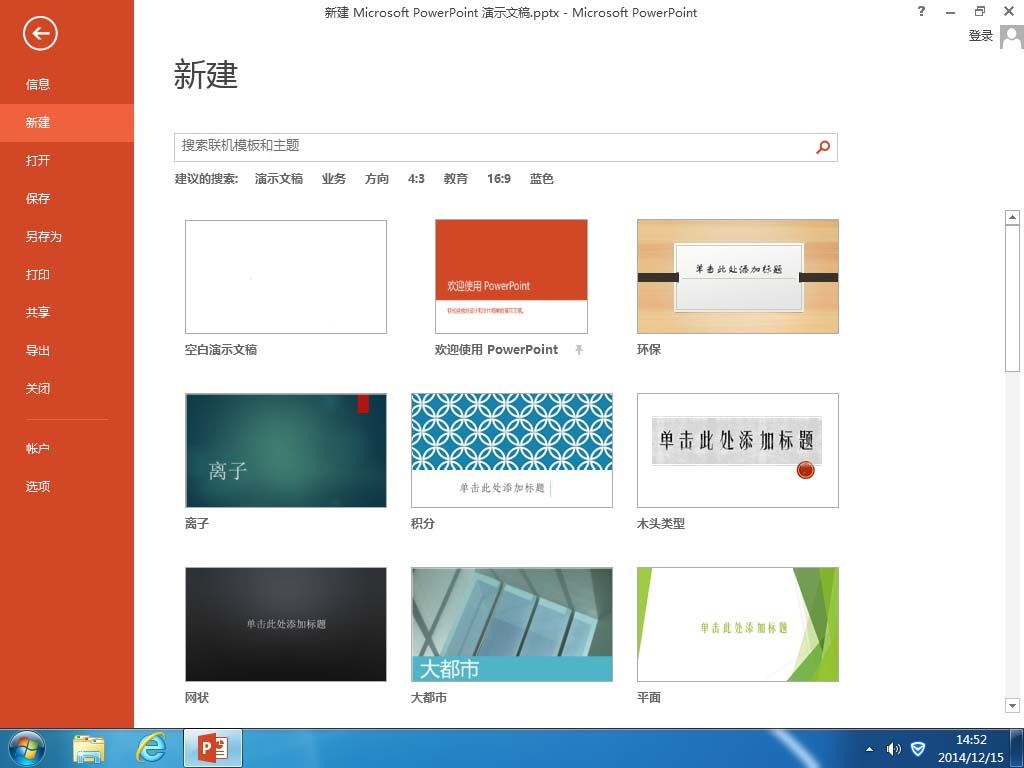Click the template list scroll up arrow
The height and width of the screenshot is (768, 1024).
(1012, 217)
